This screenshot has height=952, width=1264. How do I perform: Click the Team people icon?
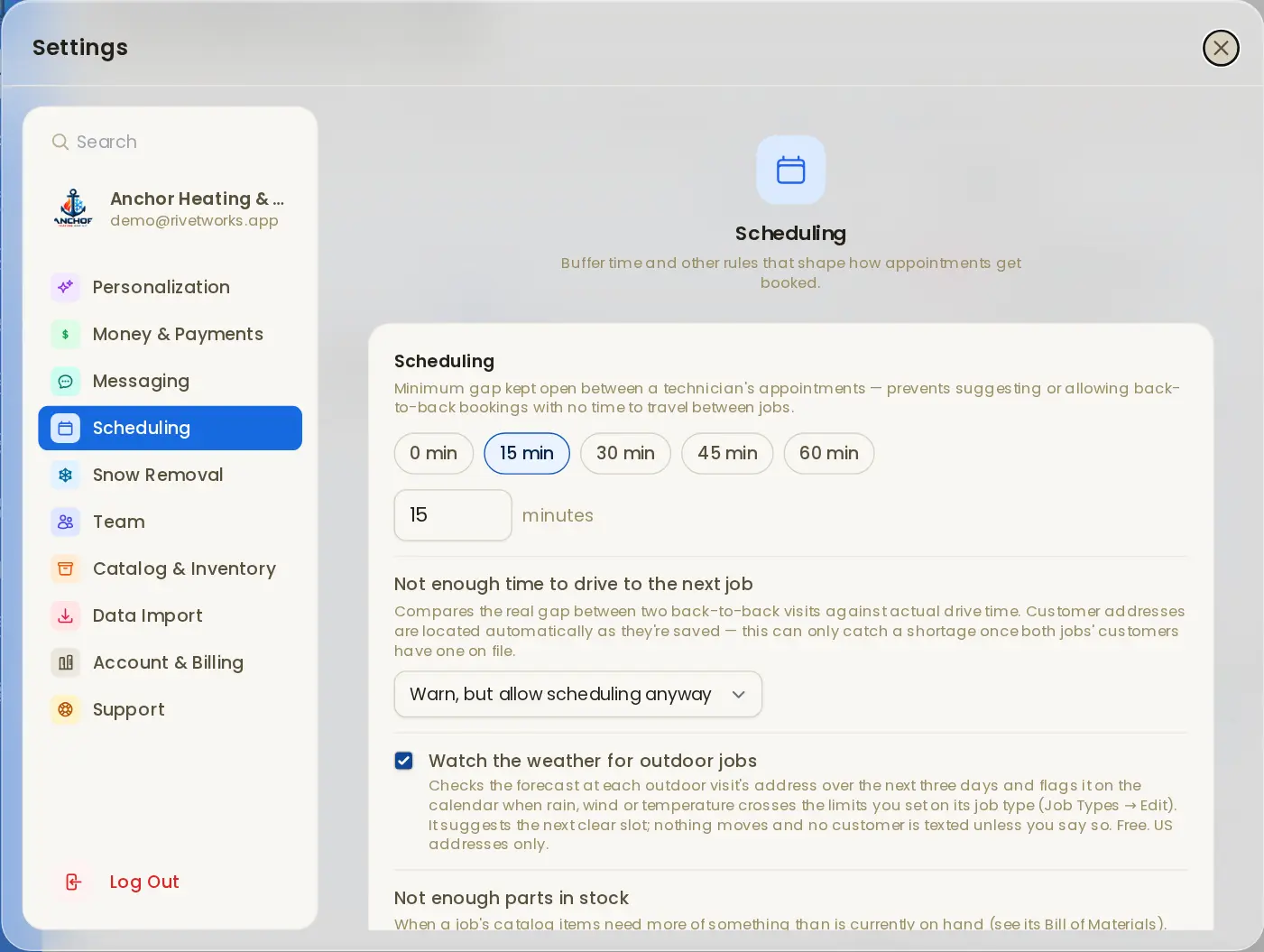(66, 522)
